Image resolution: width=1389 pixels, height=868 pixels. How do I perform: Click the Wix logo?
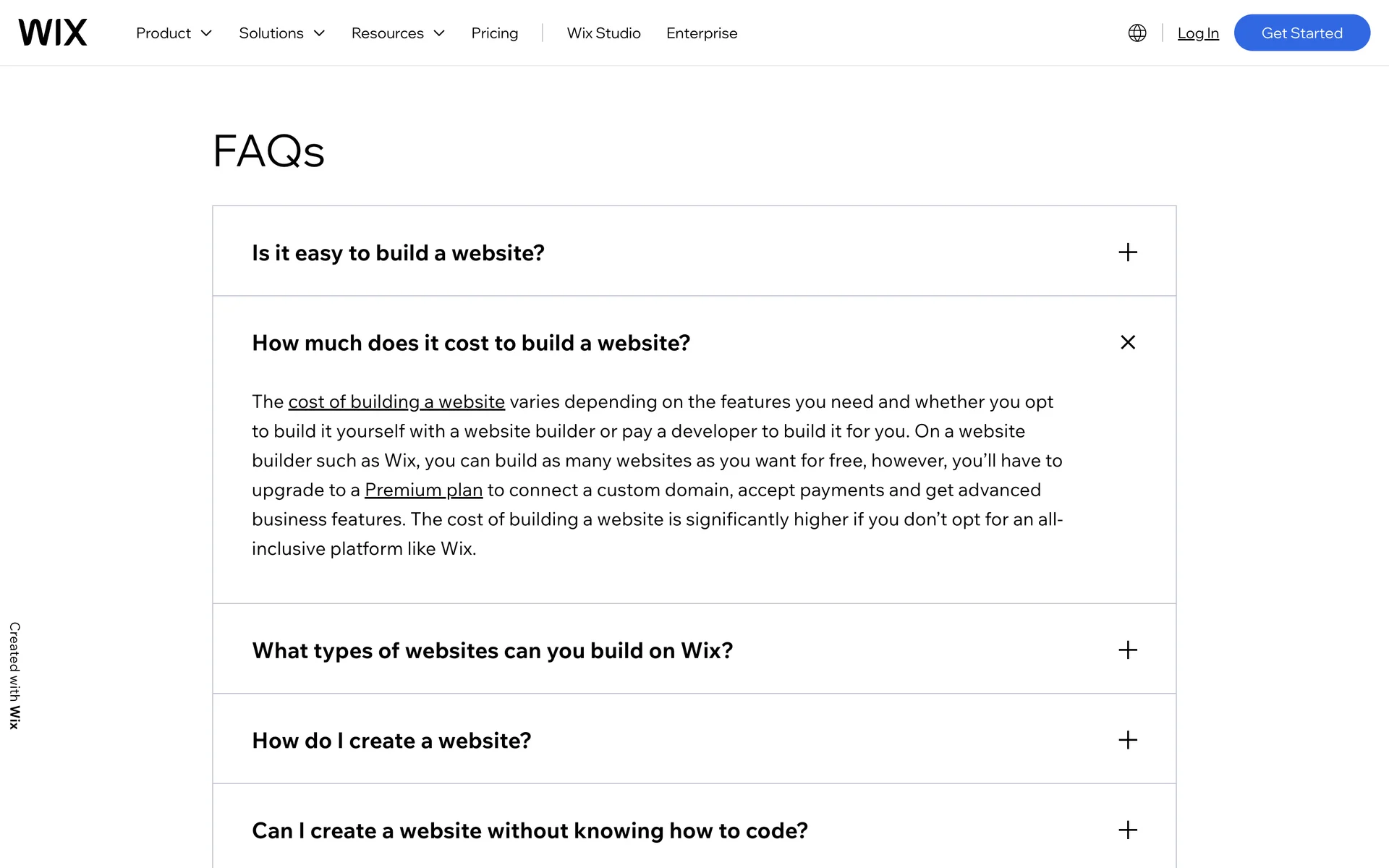coord(53,33)
